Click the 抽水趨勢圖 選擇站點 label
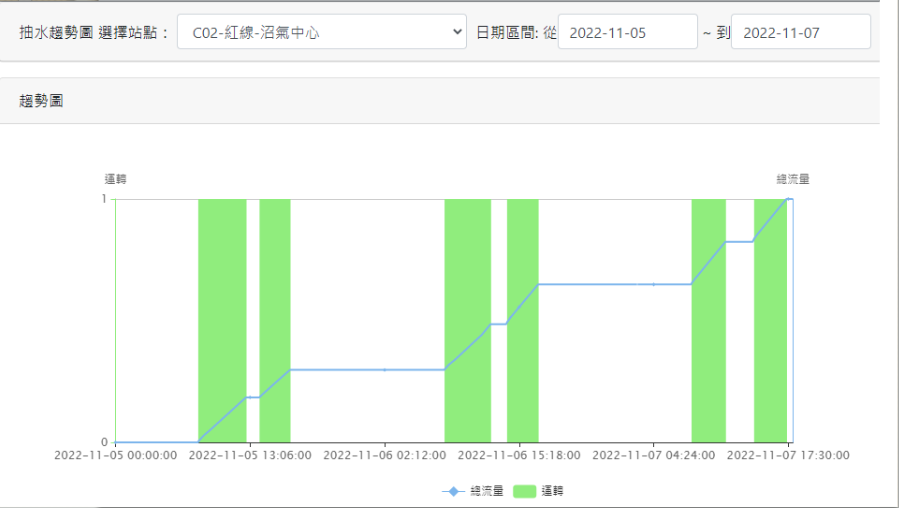Image resolution: width=899 pixels, height=508 pixels. pyautogui.click(x=93, y=33)
